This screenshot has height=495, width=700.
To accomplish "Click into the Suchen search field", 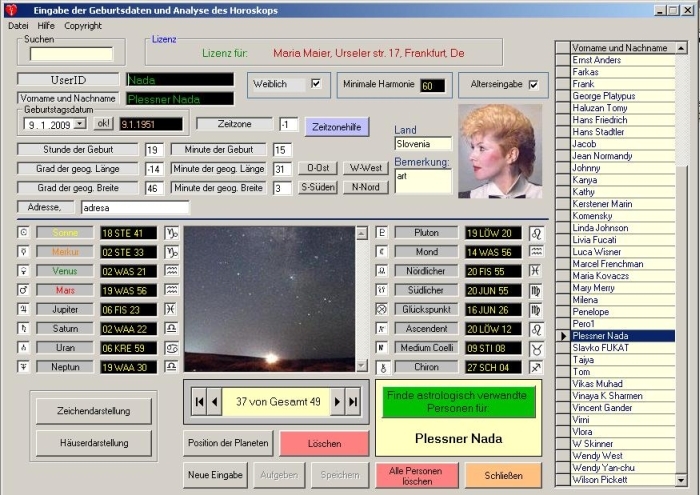I will coord(71,54).
